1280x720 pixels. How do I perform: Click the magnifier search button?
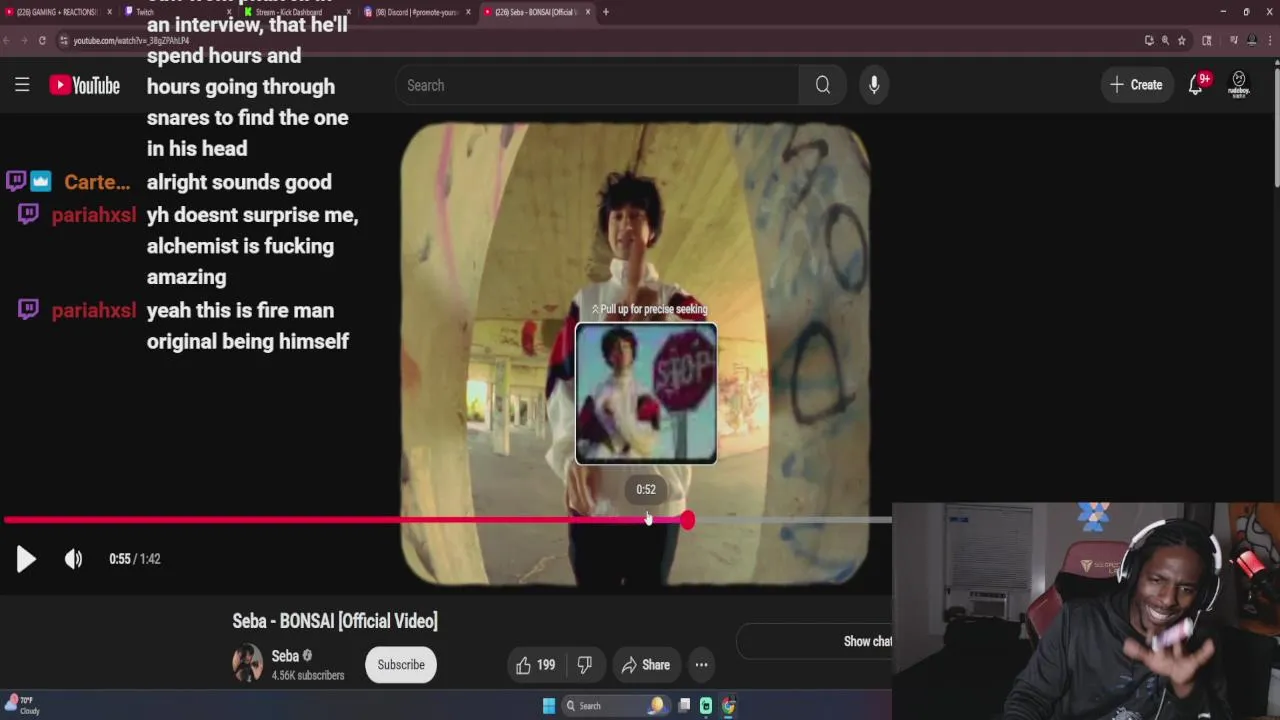point(822,85)
